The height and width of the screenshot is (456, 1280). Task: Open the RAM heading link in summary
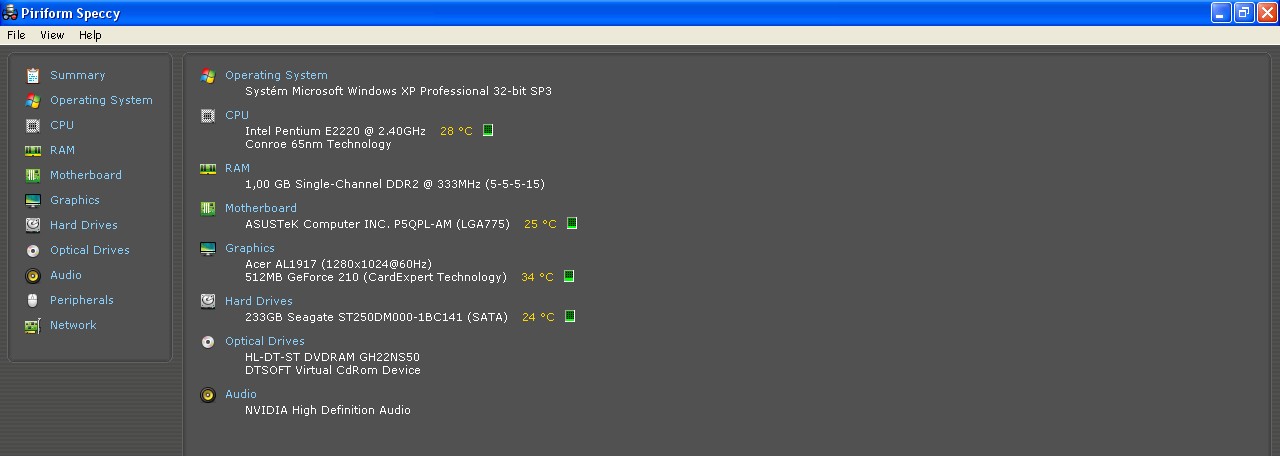tap(237, 168)
